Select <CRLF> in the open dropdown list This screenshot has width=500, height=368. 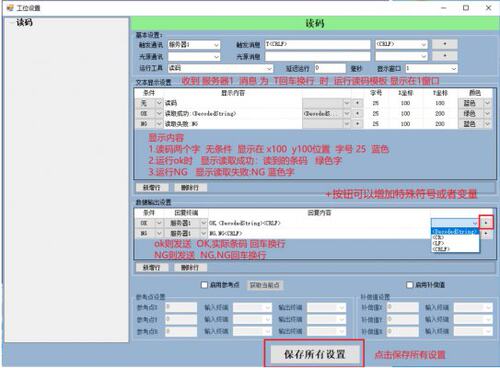pyautogui.click(x=455, y=249)
